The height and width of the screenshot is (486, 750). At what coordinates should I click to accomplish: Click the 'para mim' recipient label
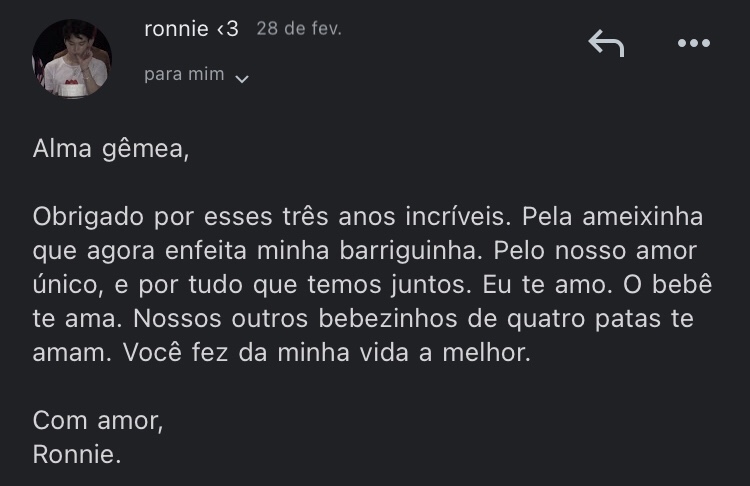(184, 75)
